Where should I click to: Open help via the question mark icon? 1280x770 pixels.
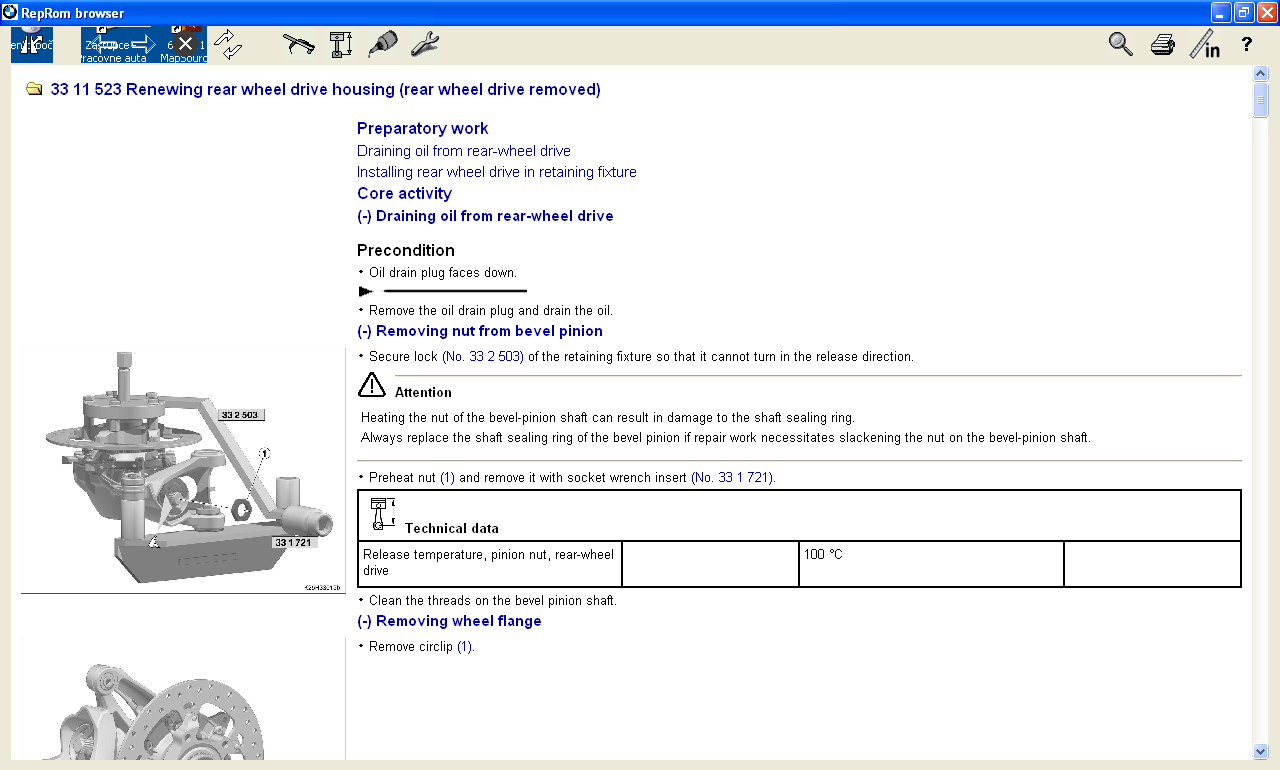[1246, 44]
